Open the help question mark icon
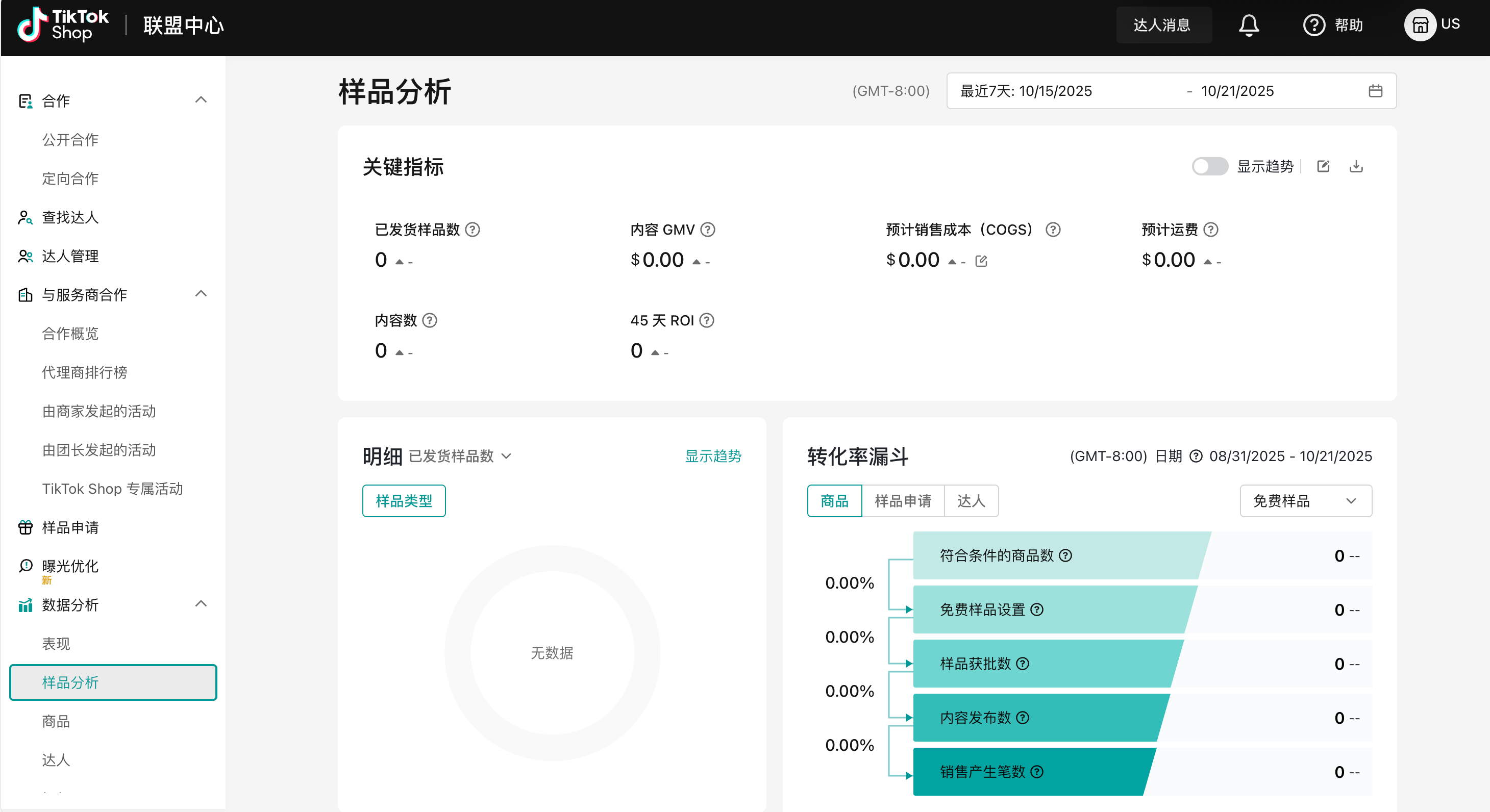 [x=1313, y=25]
